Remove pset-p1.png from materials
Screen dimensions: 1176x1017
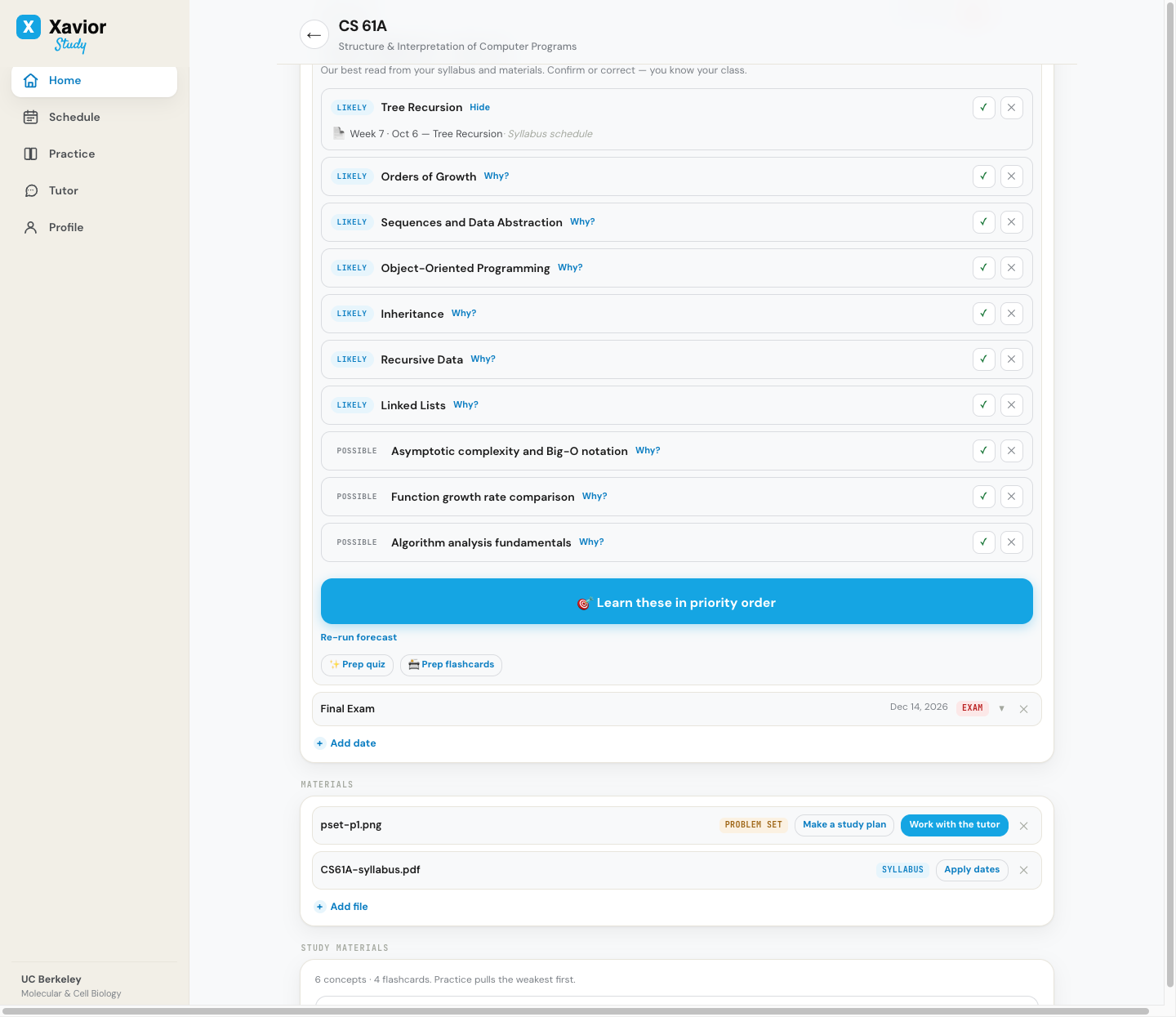pyautogui.click(x=1023, y=826)
